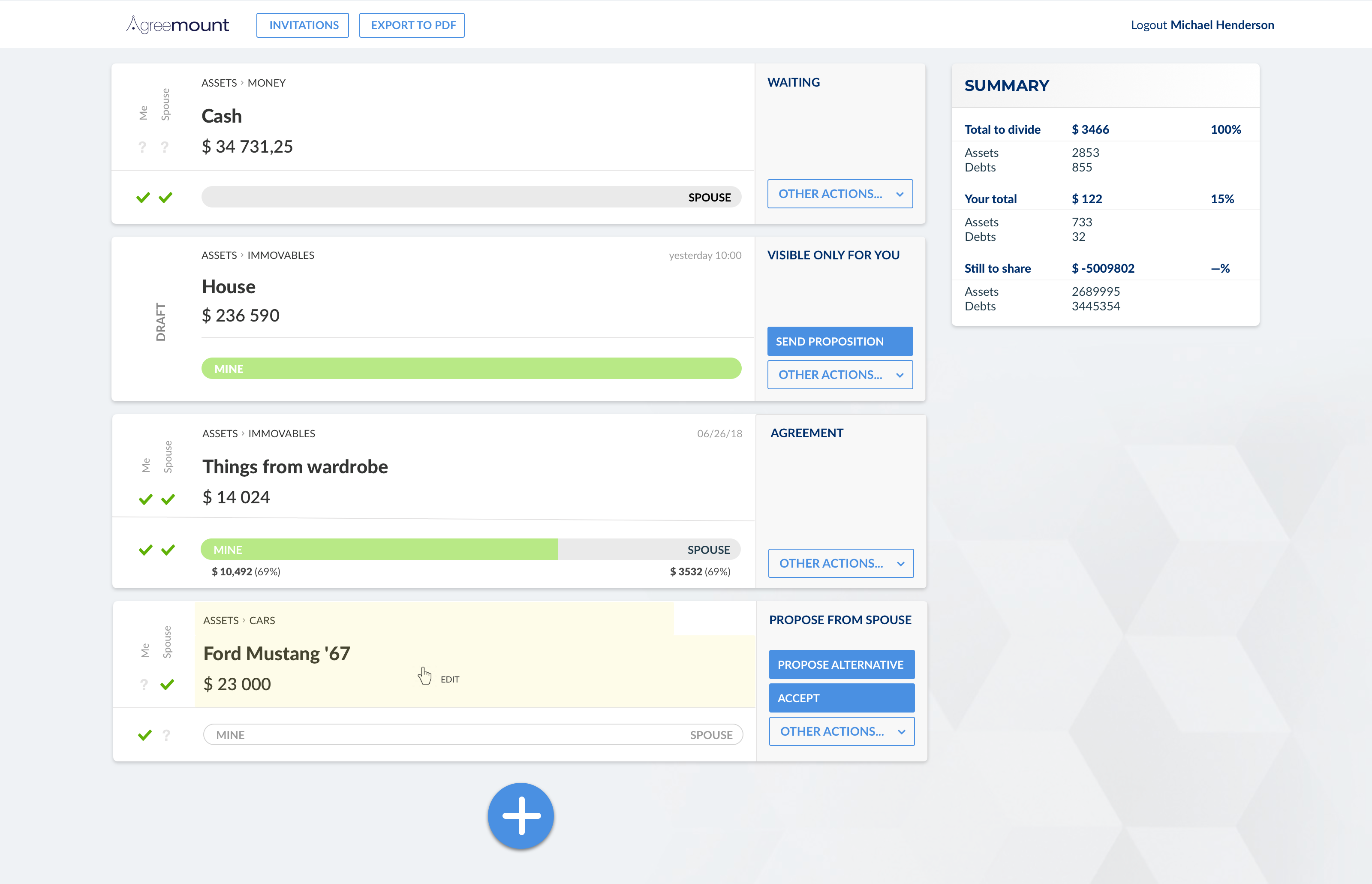Click Me question mark next to Cash amount
Image resolution: width=1372 pixels, height=884 pixels.
click(142, 147)
